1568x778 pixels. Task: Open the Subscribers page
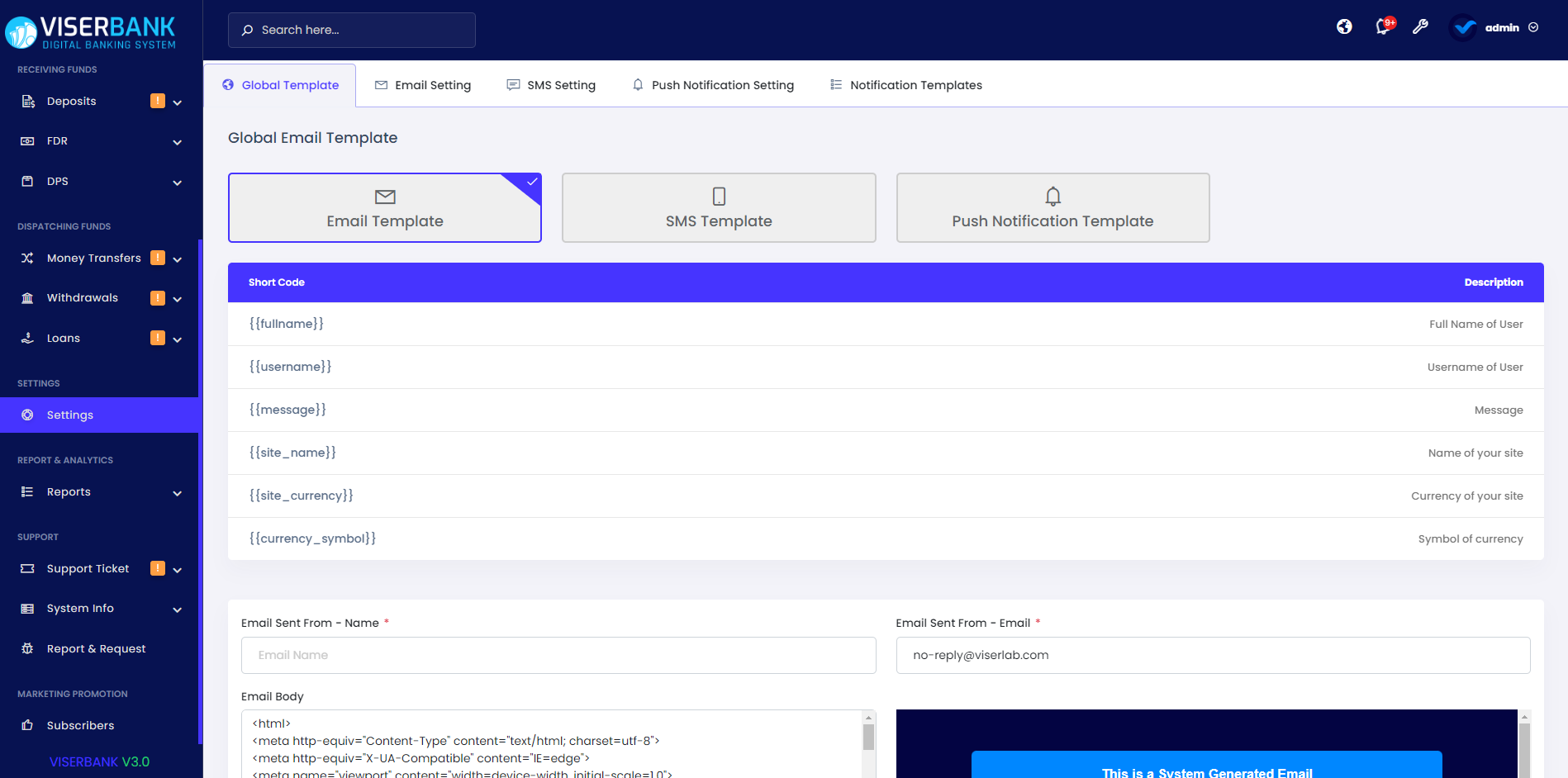click(x=79, y=725)
